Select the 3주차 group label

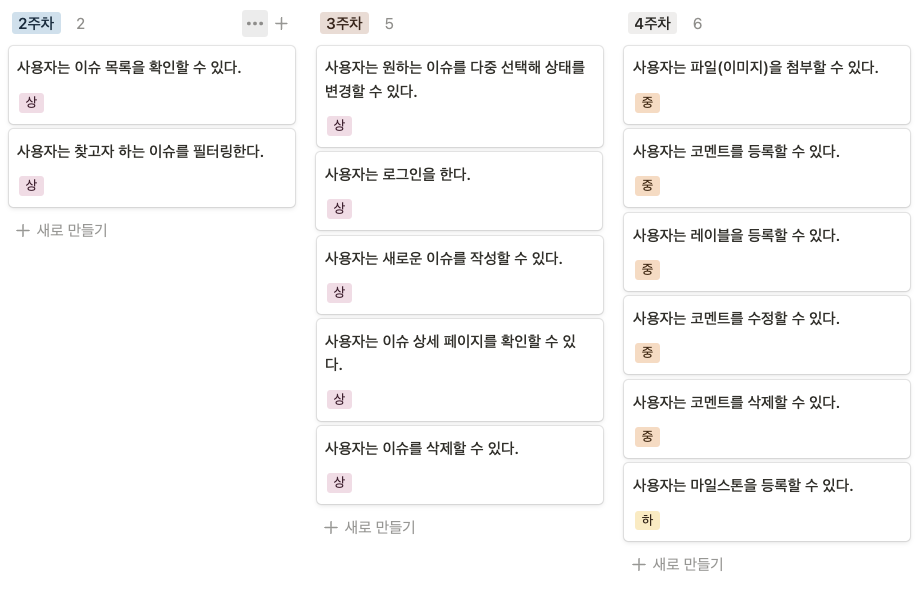pyautogui.click(x=345, y=24)
